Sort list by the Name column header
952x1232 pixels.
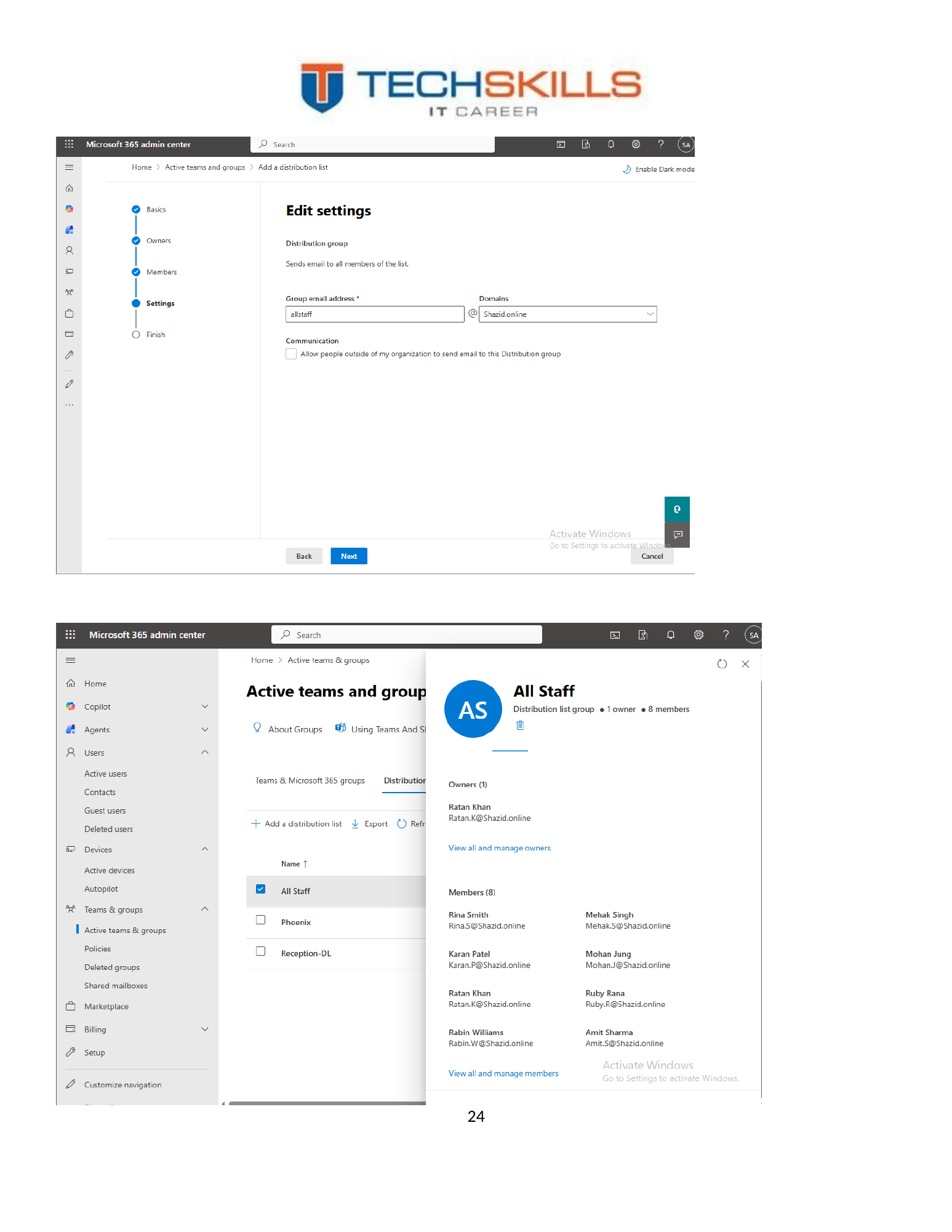pyautogui.click(x=294, y=864)
